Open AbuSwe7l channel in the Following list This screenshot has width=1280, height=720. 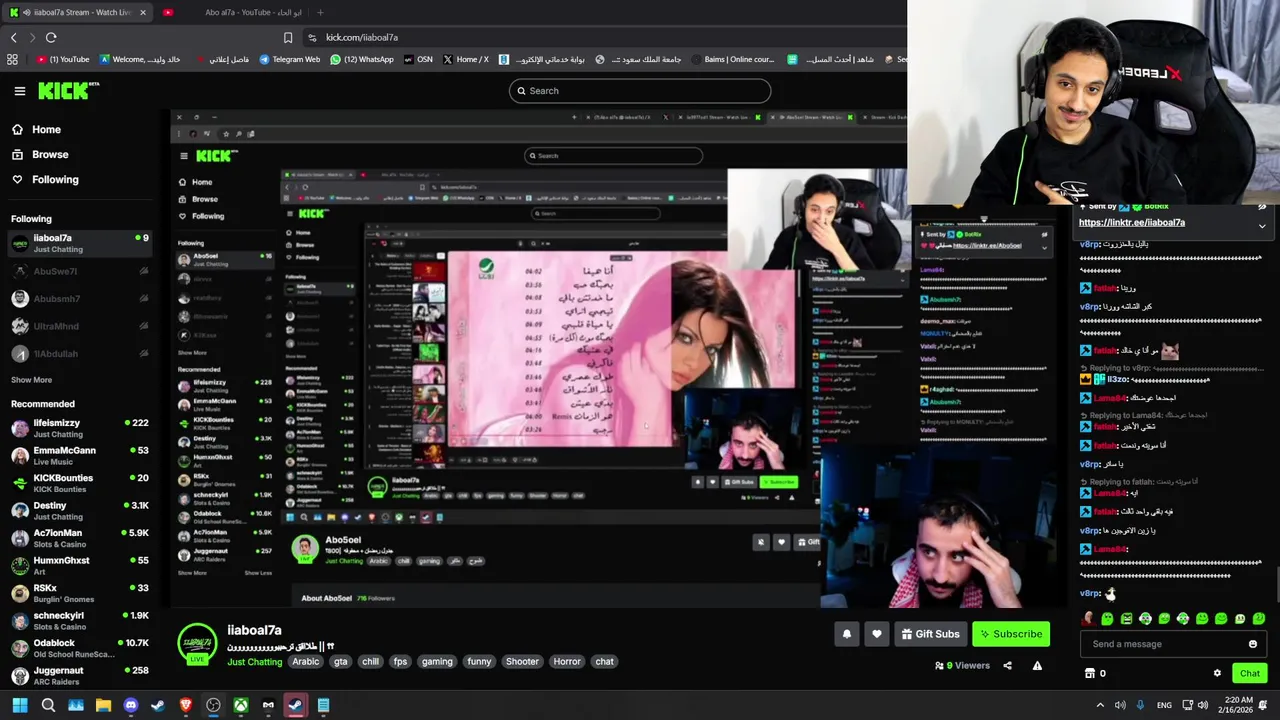point(78,271)
